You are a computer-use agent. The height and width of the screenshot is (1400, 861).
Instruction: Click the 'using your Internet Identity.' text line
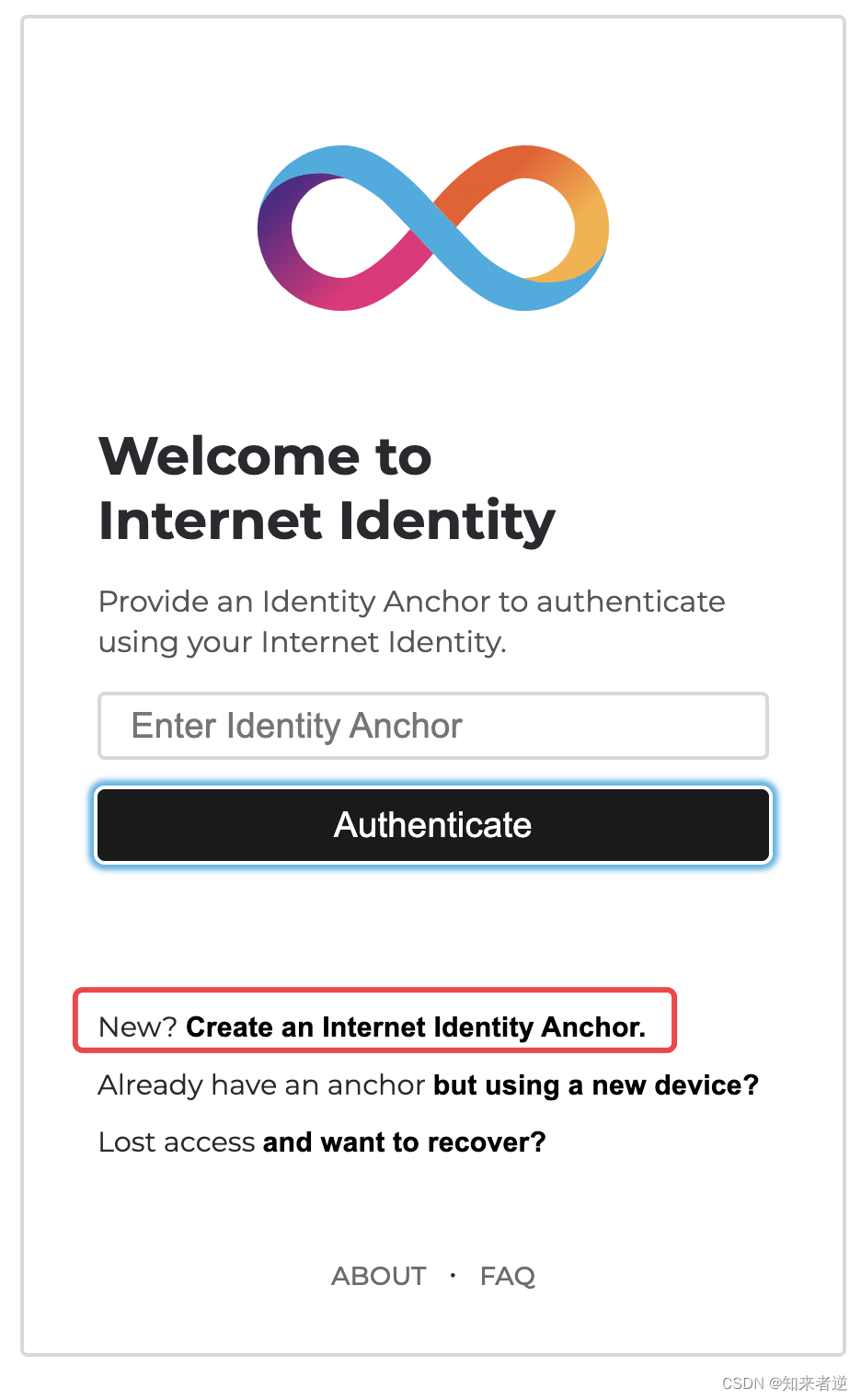pos(303,642)
